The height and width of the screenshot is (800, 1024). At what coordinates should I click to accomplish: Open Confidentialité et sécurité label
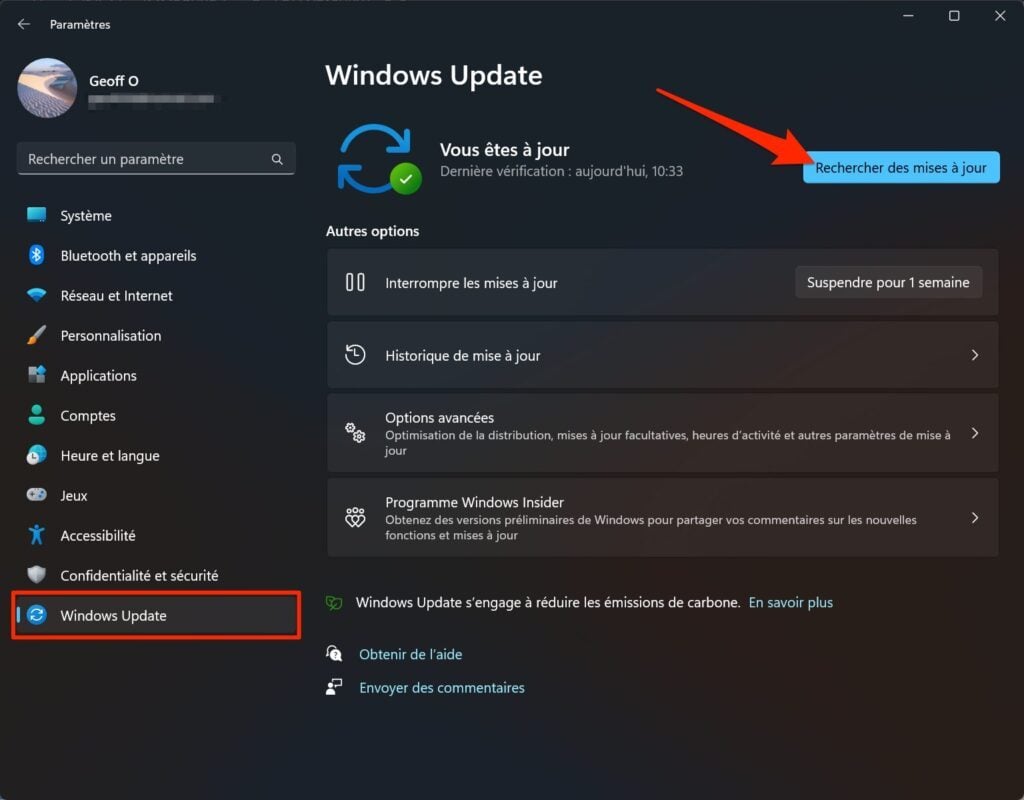[x=139, y=575]
